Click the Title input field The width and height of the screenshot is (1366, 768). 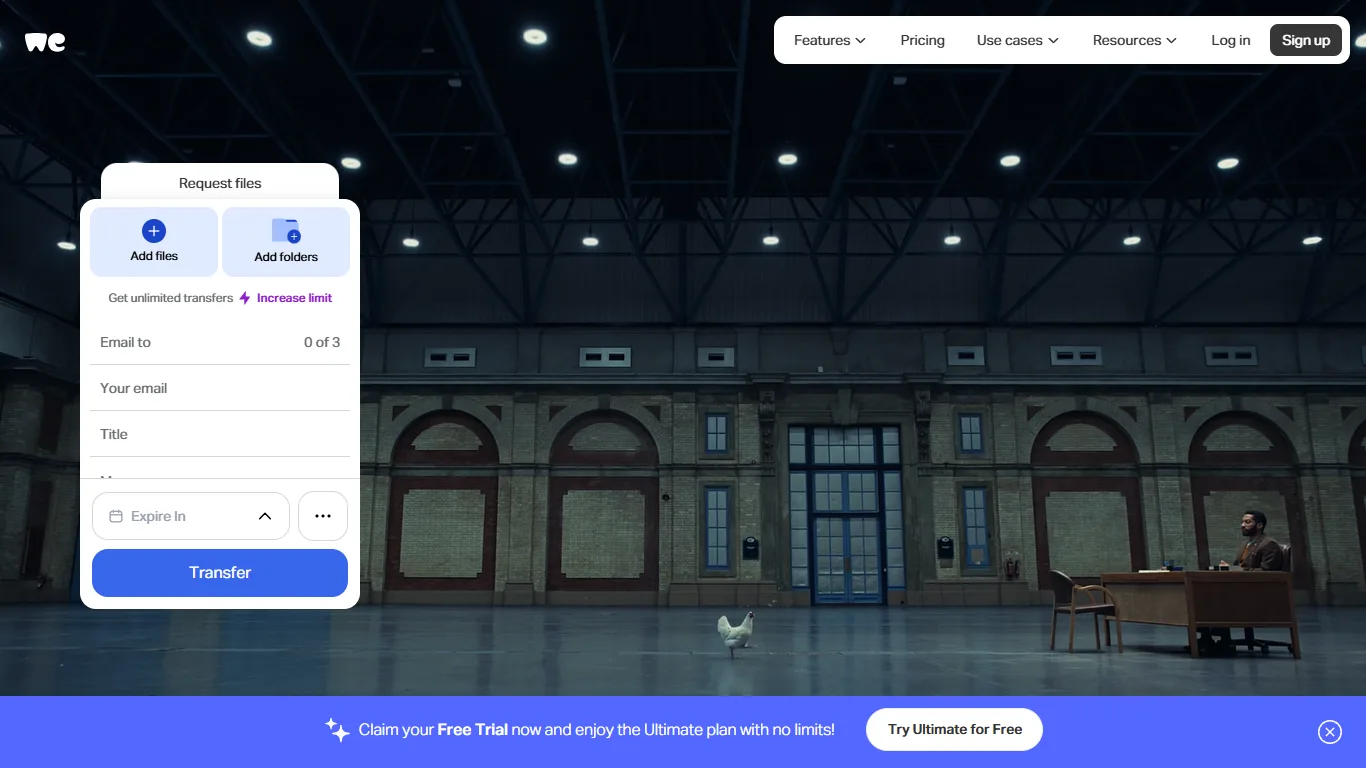click(220, 434)
